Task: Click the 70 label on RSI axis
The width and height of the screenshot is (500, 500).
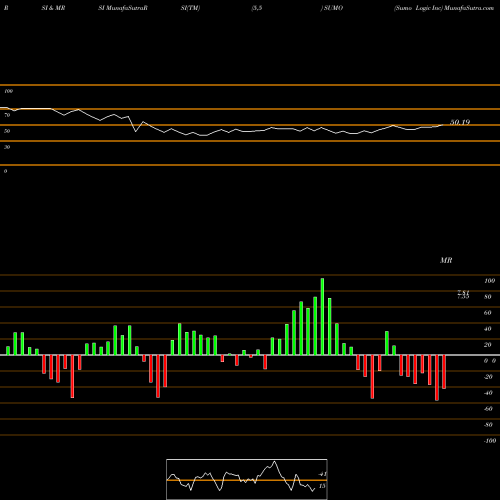Action: click(7, 115)
